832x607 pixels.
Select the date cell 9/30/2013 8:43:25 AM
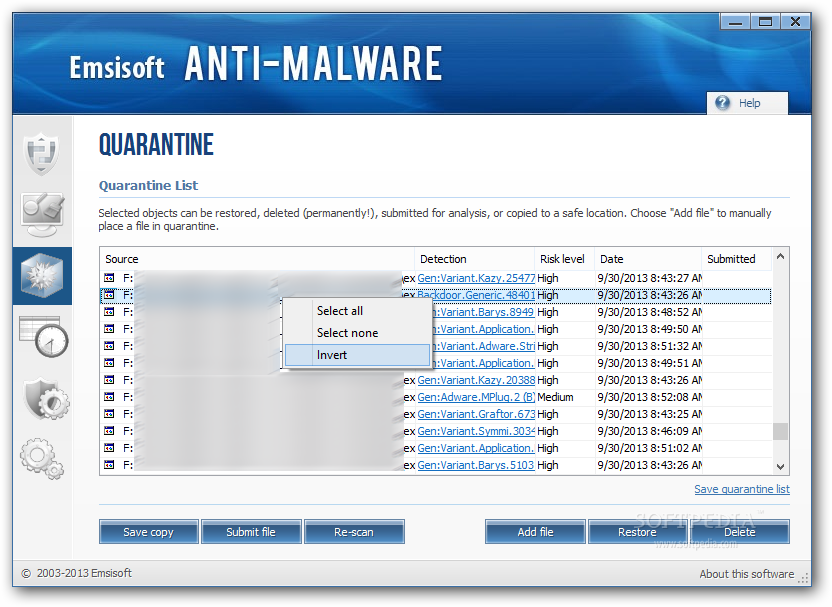point(649,414)
